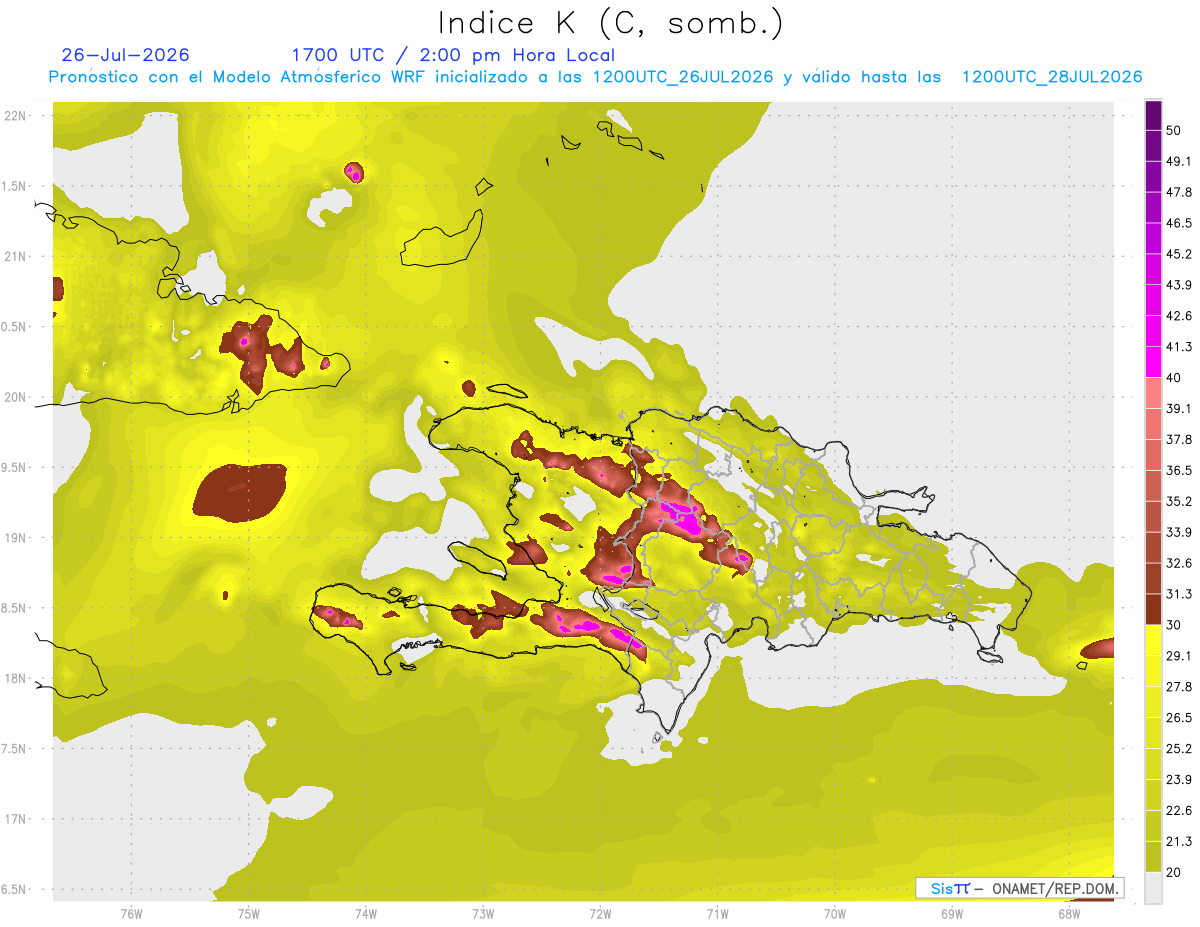
Task: Click the latitude label '22N'
Action: [17, 116]
